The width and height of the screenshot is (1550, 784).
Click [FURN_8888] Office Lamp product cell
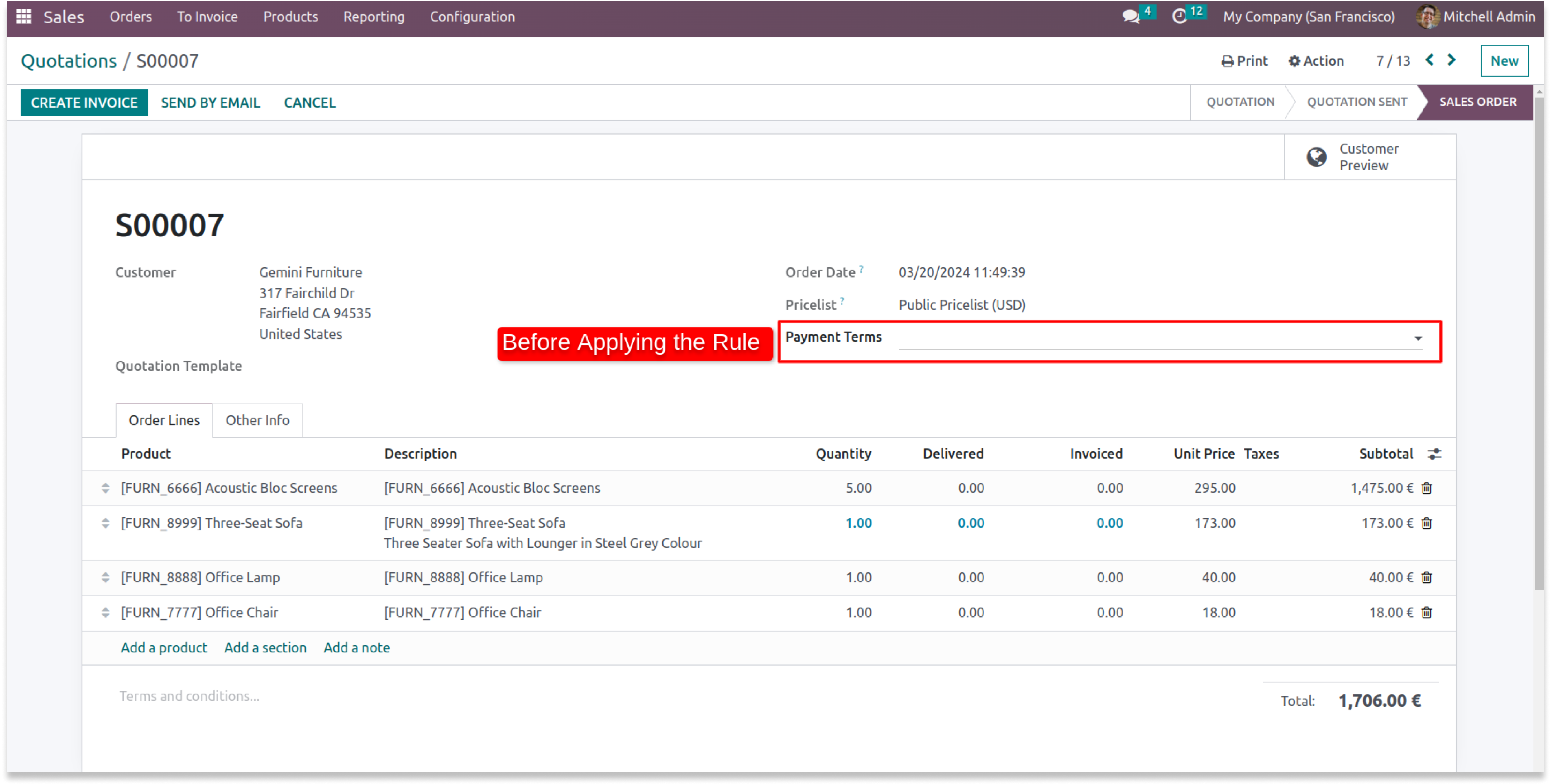pos(200,578)
